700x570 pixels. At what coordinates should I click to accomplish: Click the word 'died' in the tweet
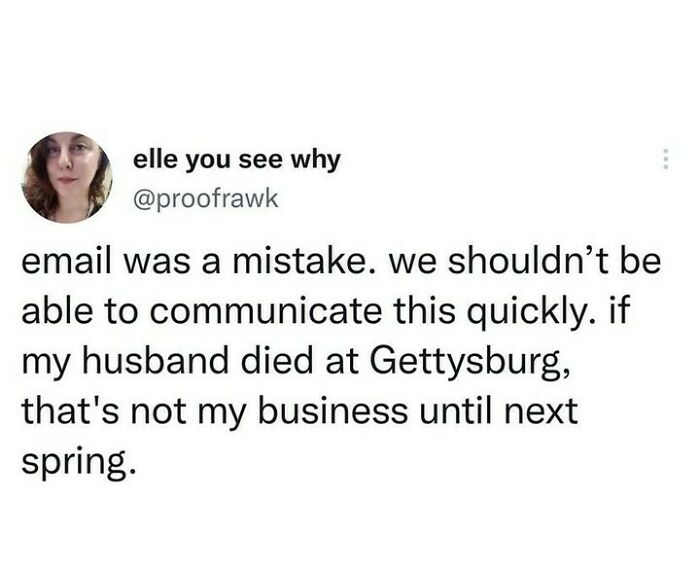pyautogui.click(x=277, y=362)
